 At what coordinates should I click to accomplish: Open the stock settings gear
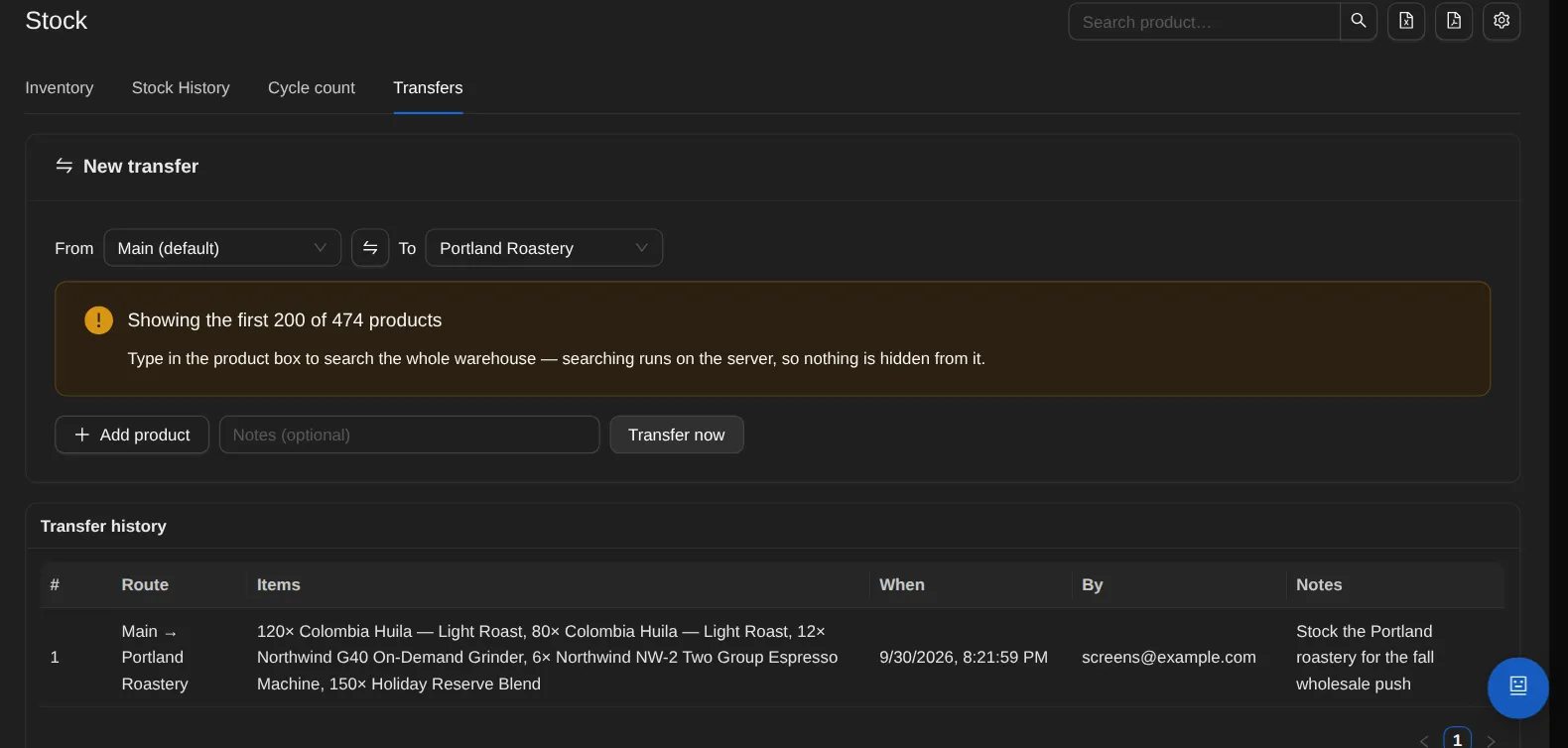point(1502,21)
